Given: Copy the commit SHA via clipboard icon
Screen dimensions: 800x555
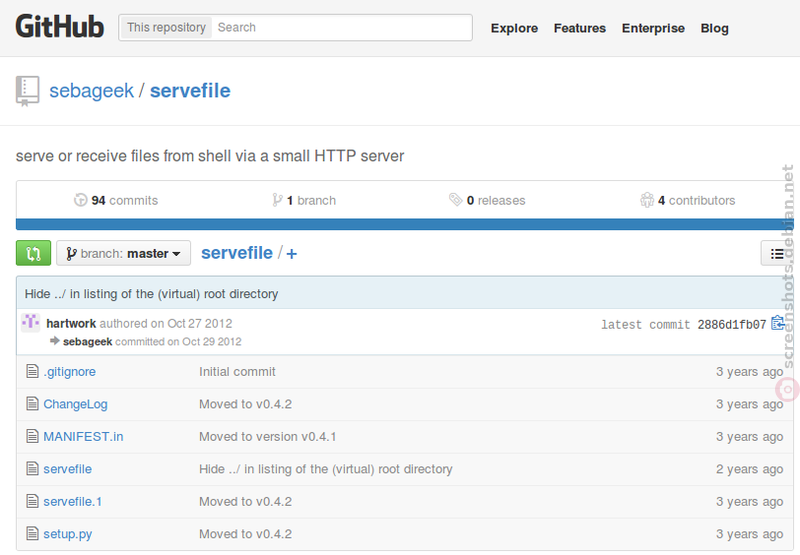Looking at the screenshot, I should tap(778, 323).
